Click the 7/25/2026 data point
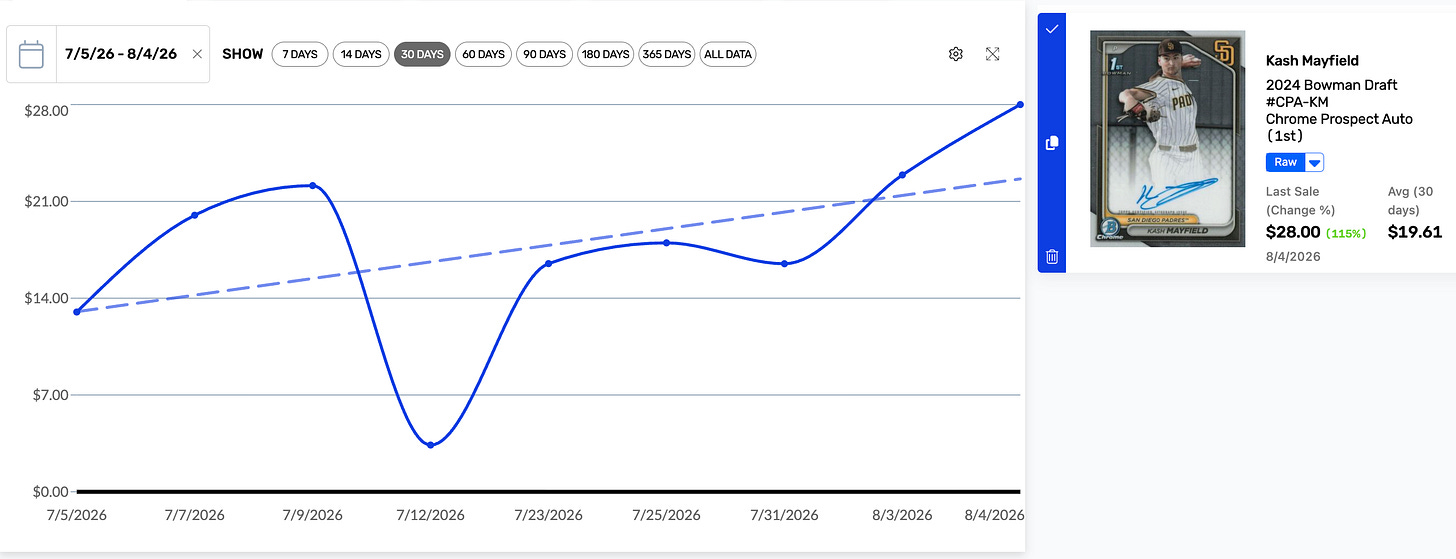 [x=666, y=243]
